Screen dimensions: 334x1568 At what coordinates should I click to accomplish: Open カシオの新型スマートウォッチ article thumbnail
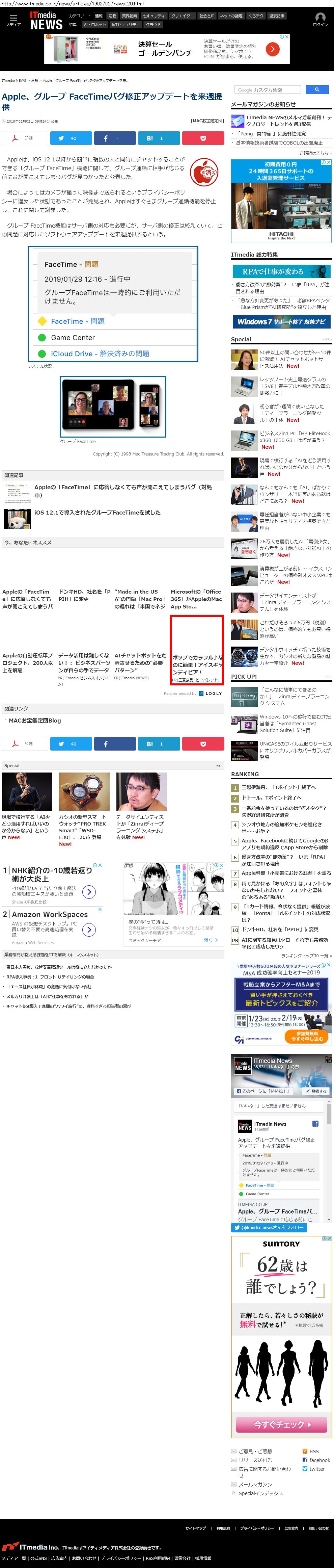[84, 791]
